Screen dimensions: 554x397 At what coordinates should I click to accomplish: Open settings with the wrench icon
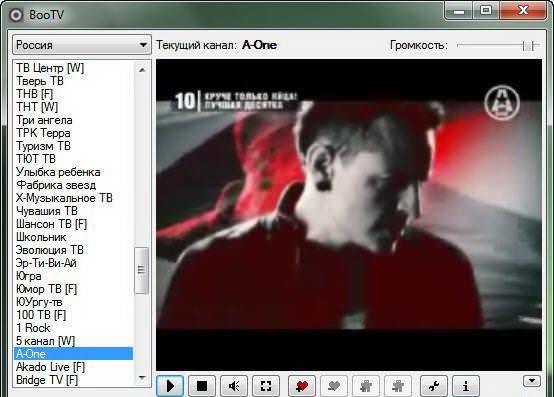pos(434,386)
